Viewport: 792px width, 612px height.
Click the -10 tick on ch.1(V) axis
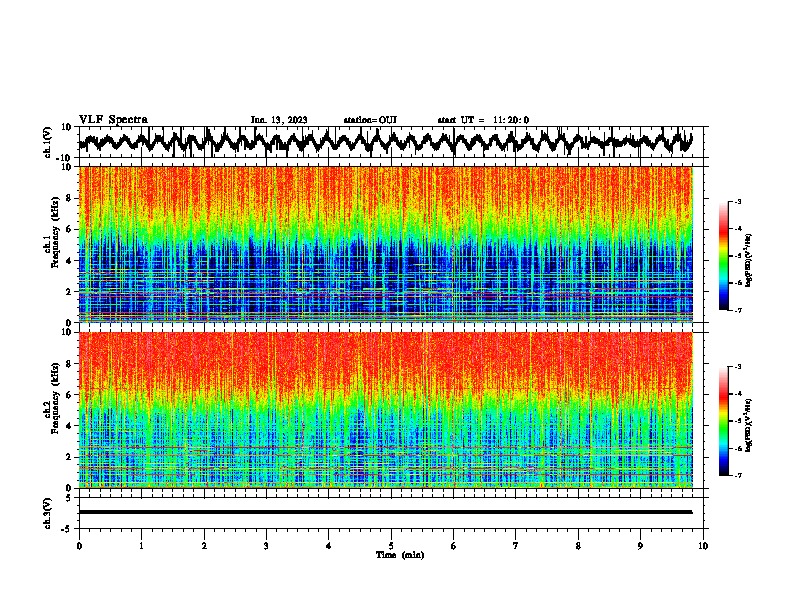[x=65, y=158]
